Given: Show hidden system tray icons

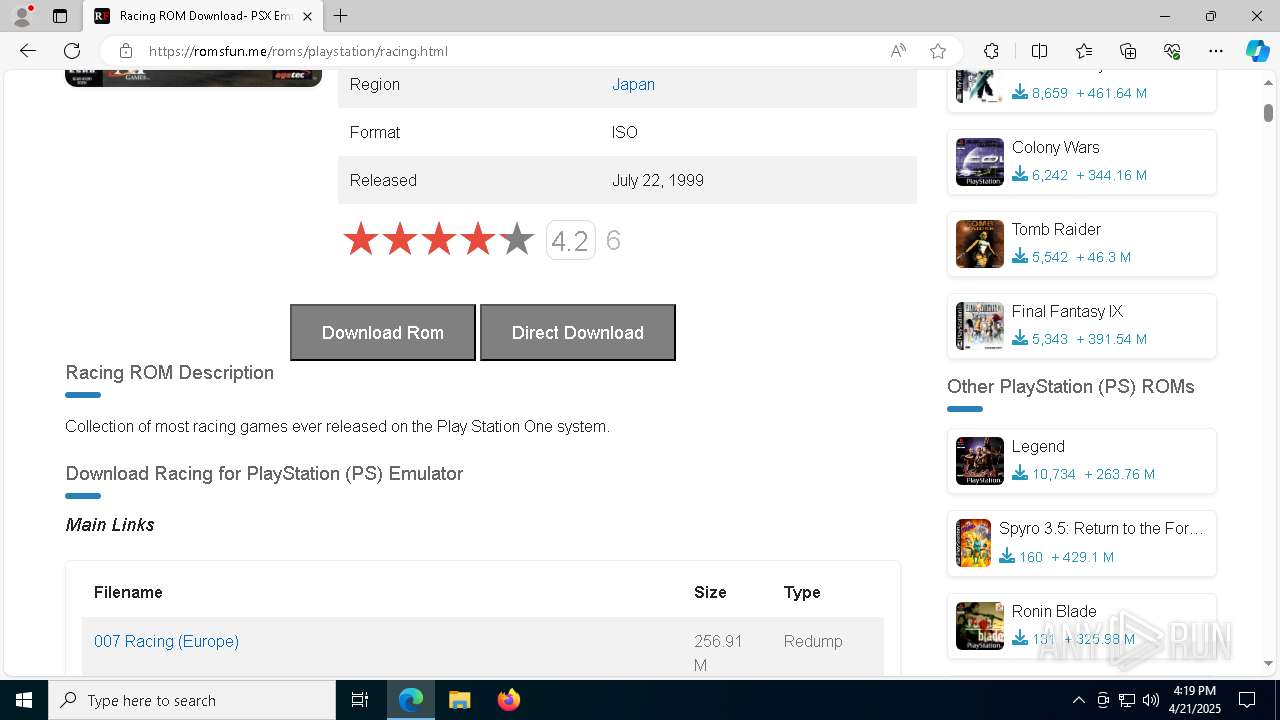Looking at the screenshot, I should tap(1078, 700).
